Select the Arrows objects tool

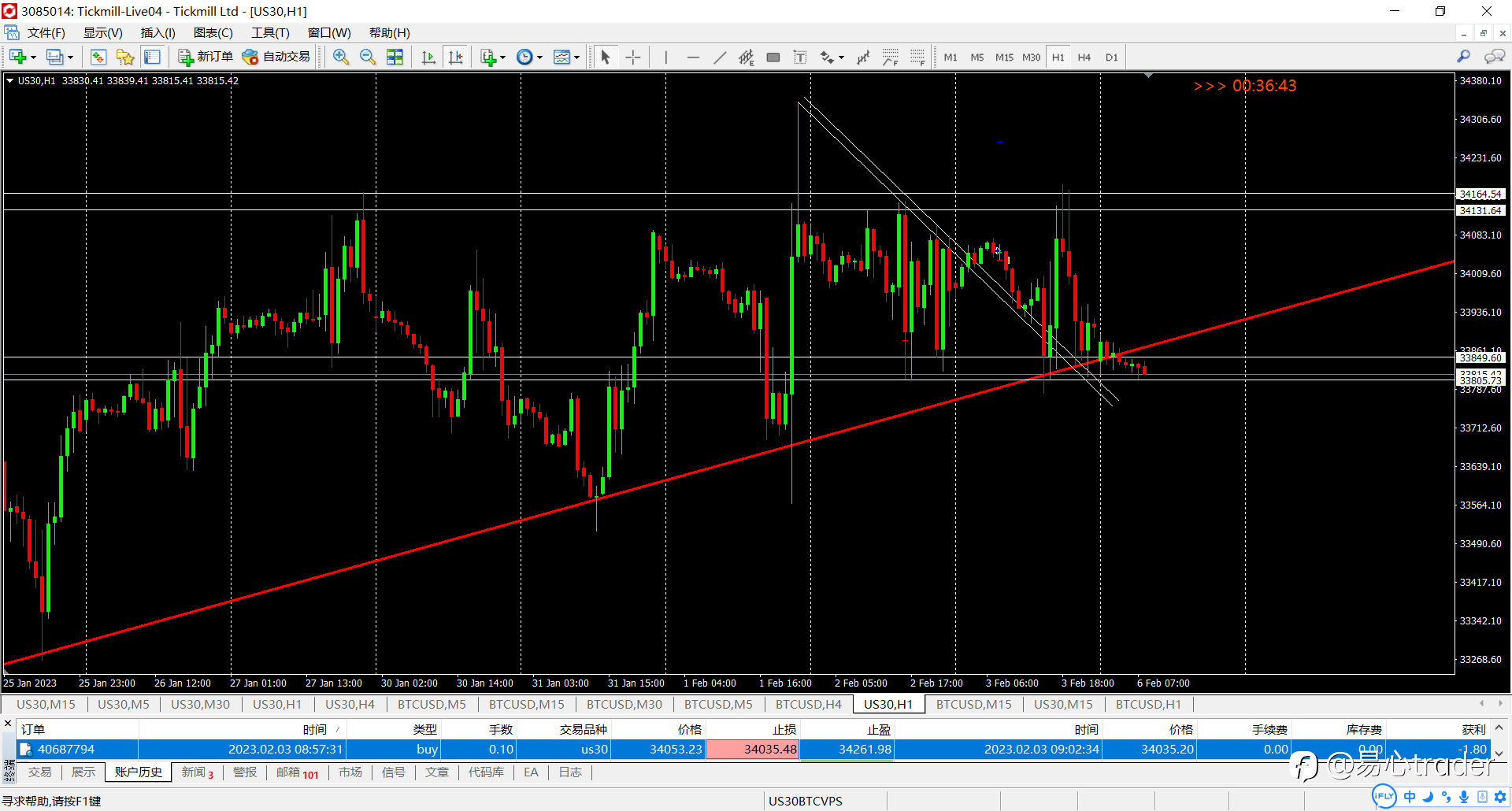(x=827, y=57)
